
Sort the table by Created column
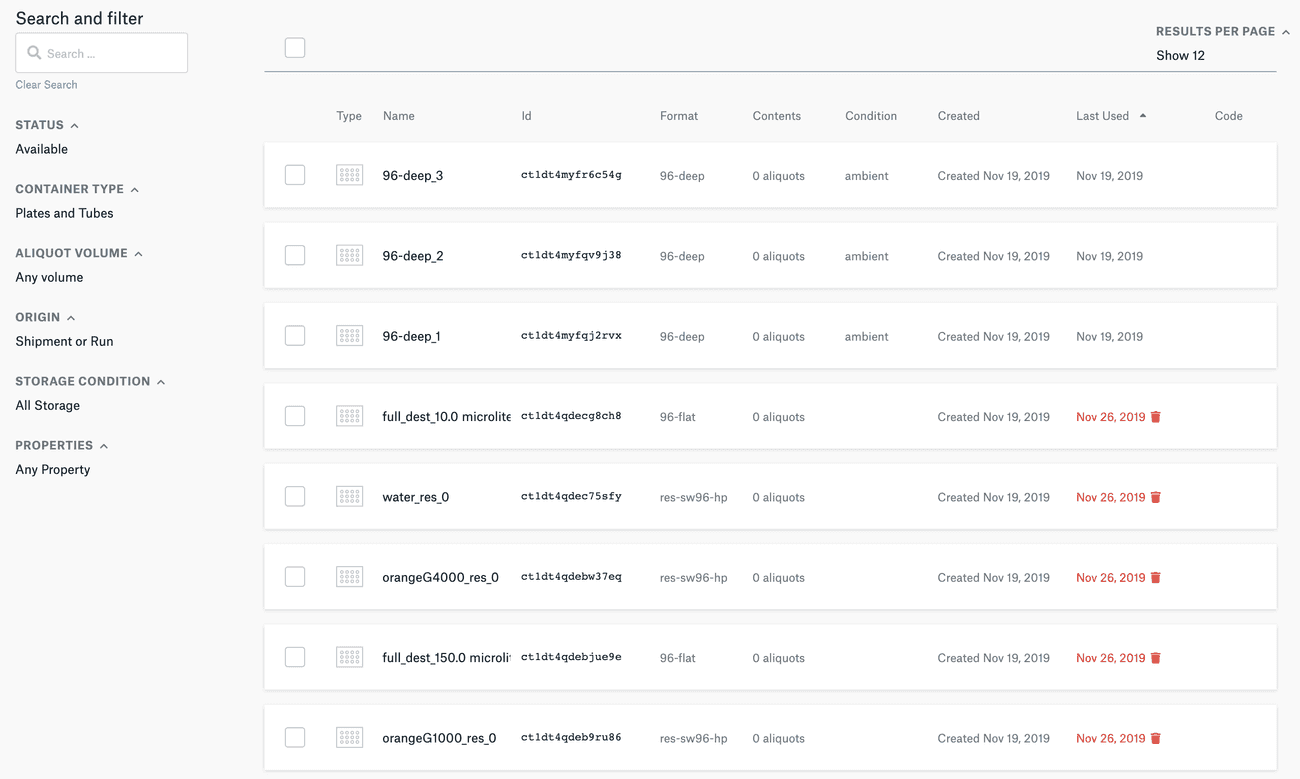pyautogui.click(x=958, y=116)
